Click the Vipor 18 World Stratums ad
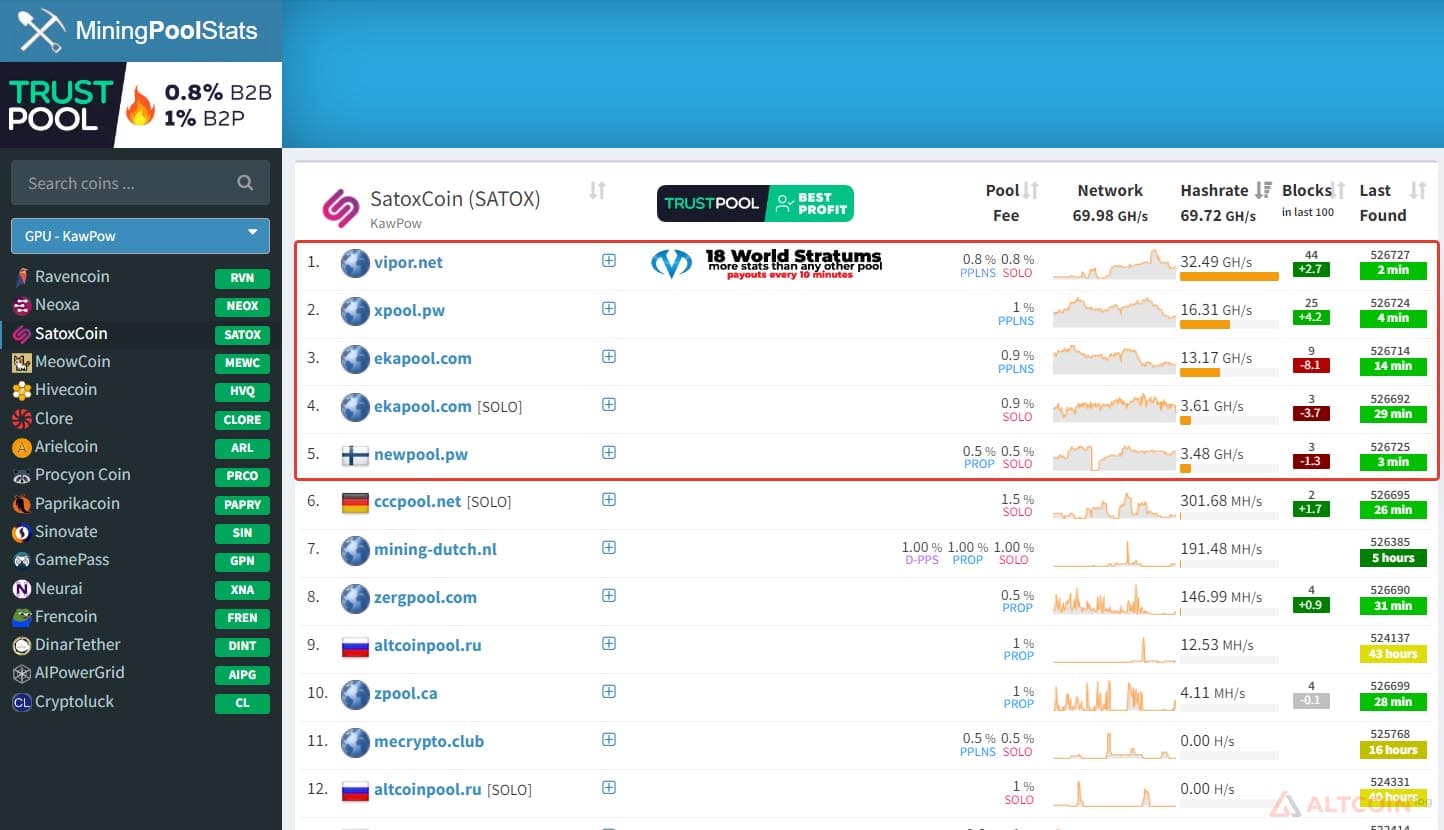Viewport: 1444px width, 830px height. click(766, 263)
